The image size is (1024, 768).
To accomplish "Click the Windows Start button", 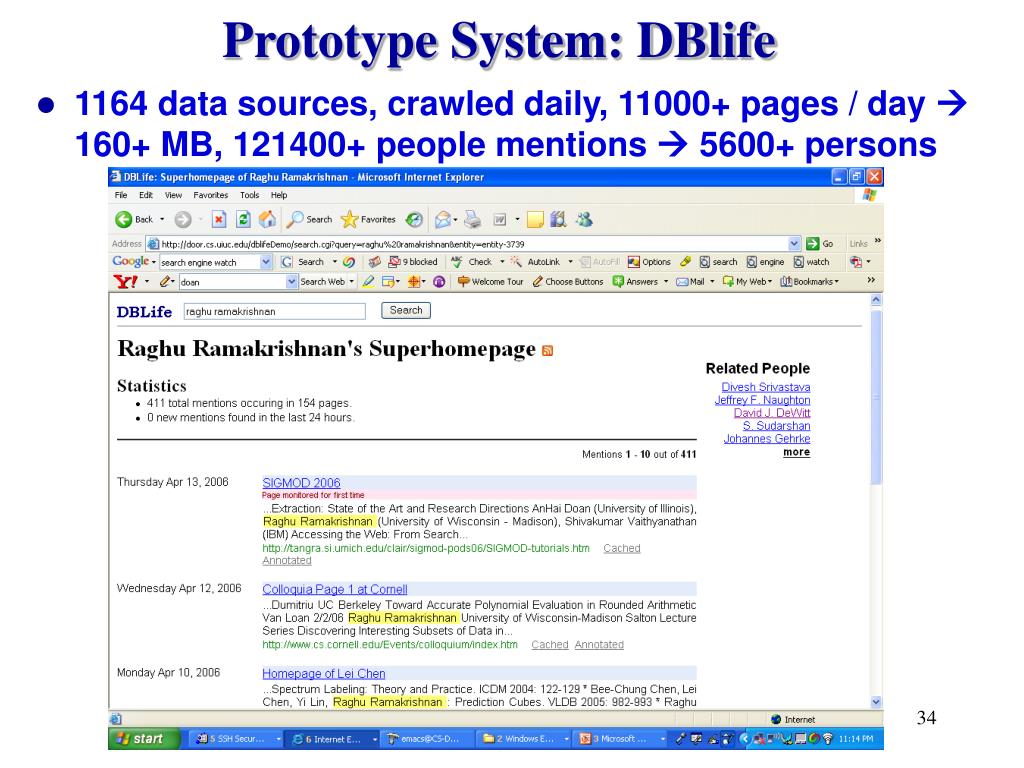I will (x=143, y=739).
